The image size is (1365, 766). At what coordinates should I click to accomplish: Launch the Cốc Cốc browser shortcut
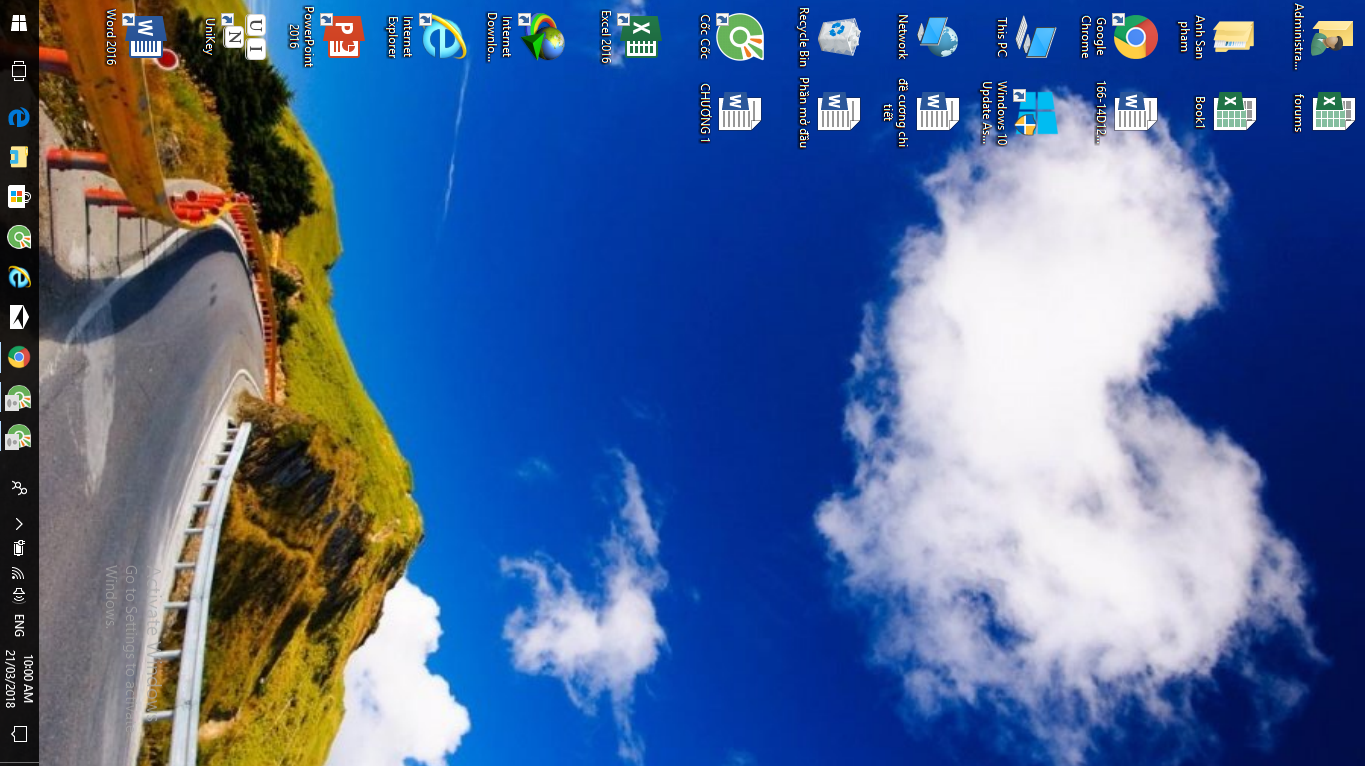click(x=740, y=37)
